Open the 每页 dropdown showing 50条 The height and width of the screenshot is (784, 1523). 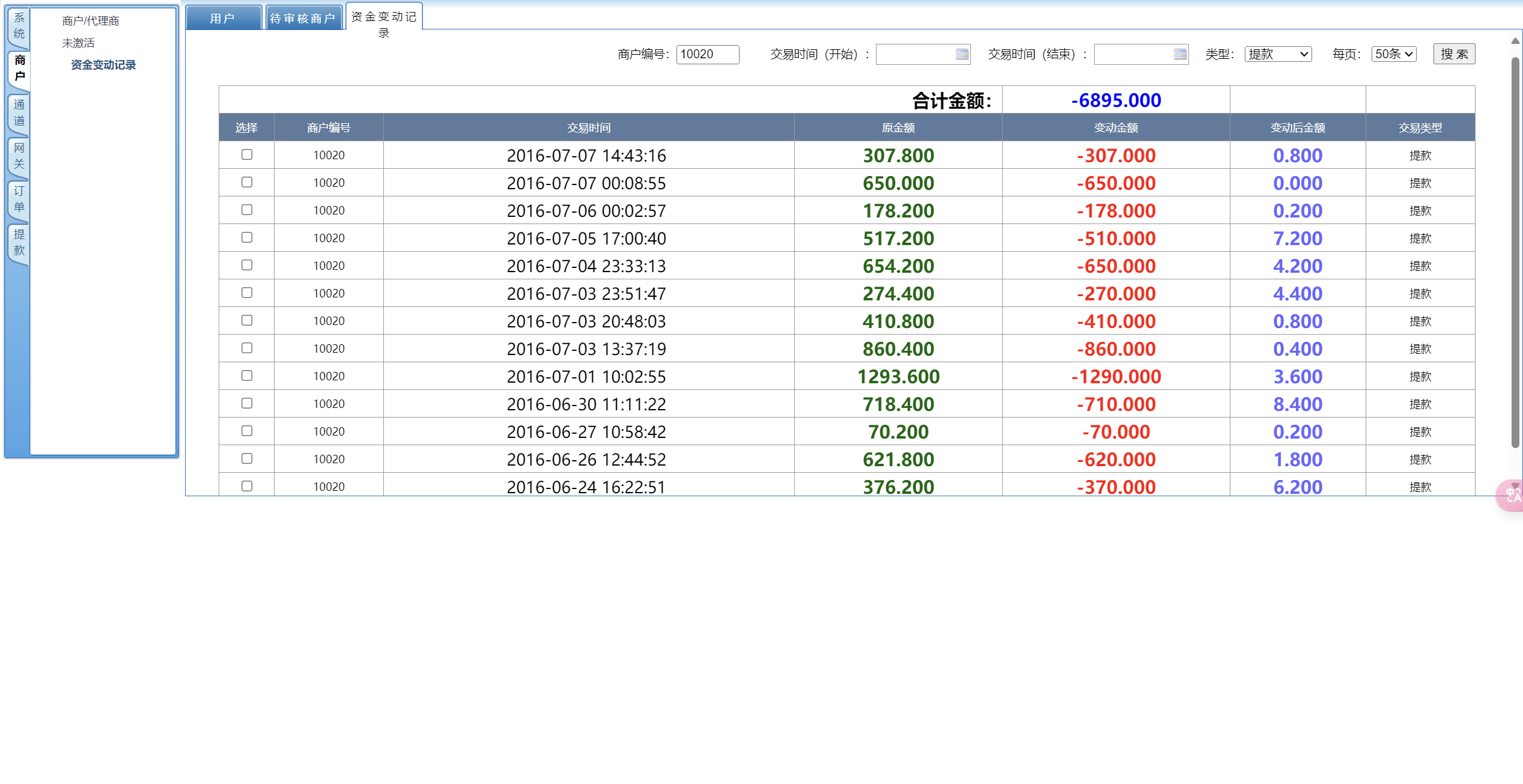[1394, 54]
